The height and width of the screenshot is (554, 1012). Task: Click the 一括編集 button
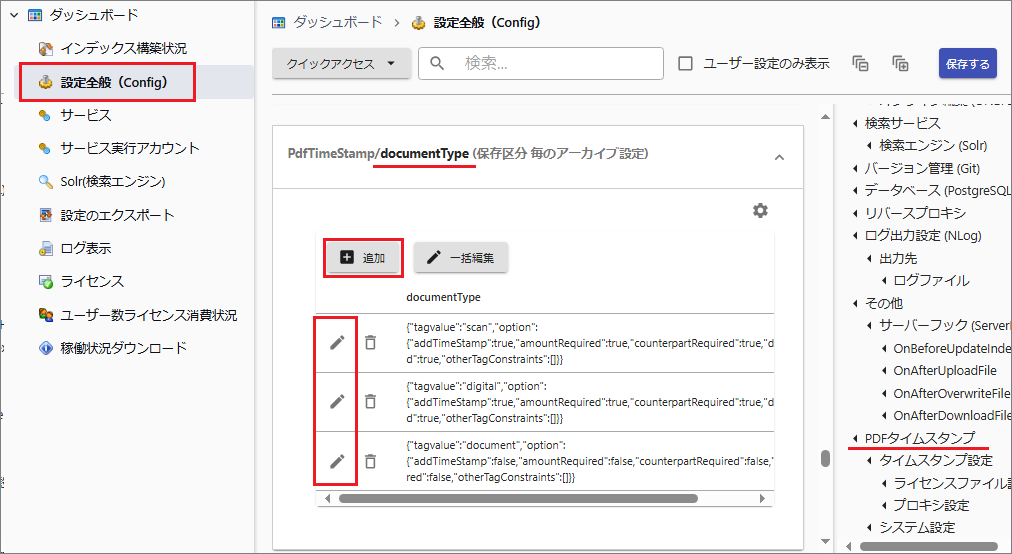click(x=461, y=257)
